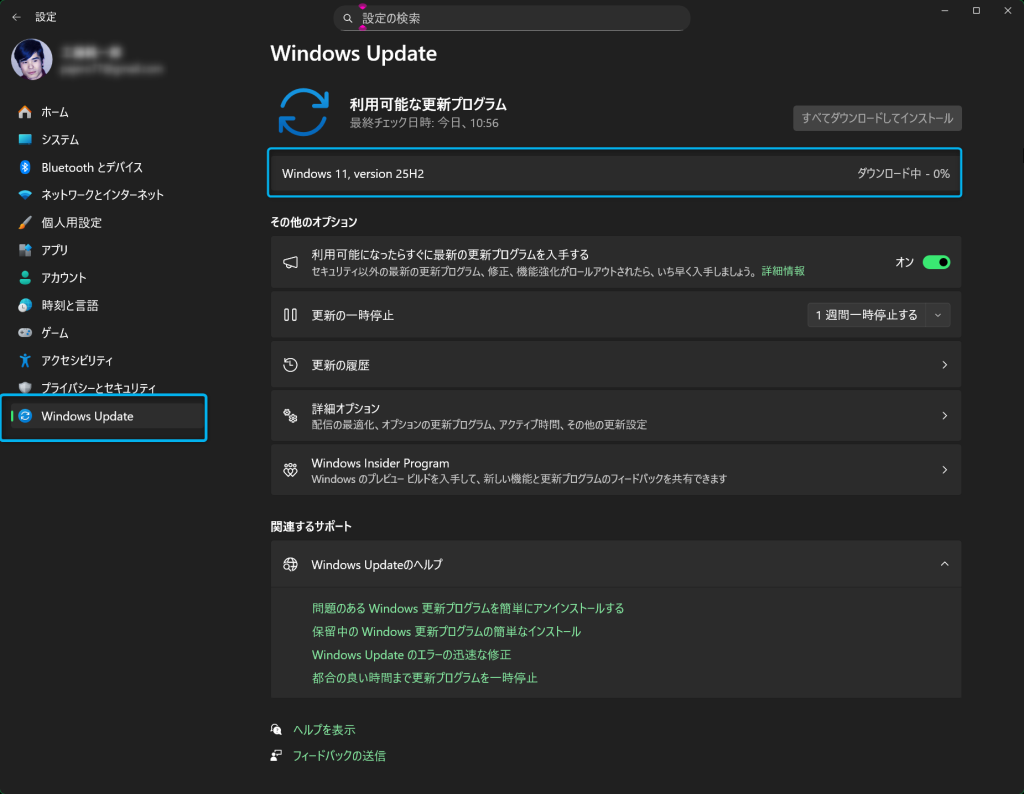1024x794 pixels.
Task: Open the システム settings page
Action: [60, 140]
